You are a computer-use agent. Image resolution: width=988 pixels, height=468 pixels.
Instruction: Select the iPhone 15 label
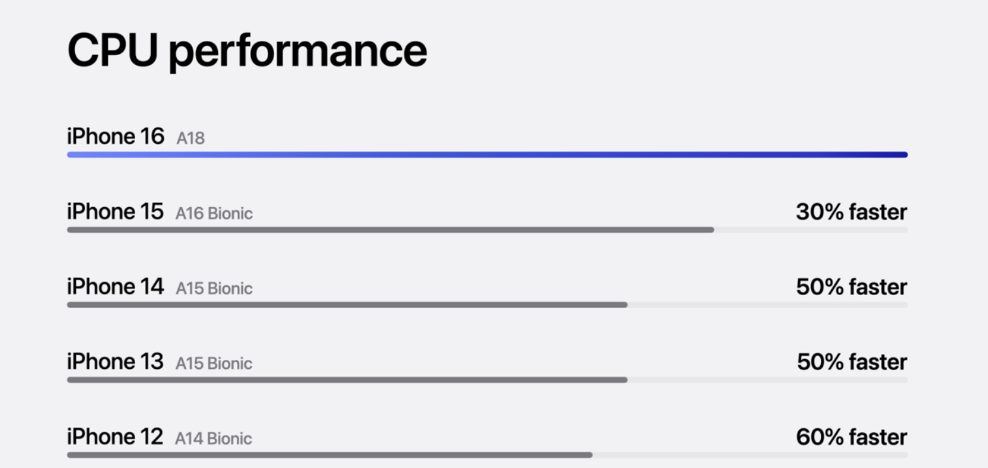click(115, 211)
